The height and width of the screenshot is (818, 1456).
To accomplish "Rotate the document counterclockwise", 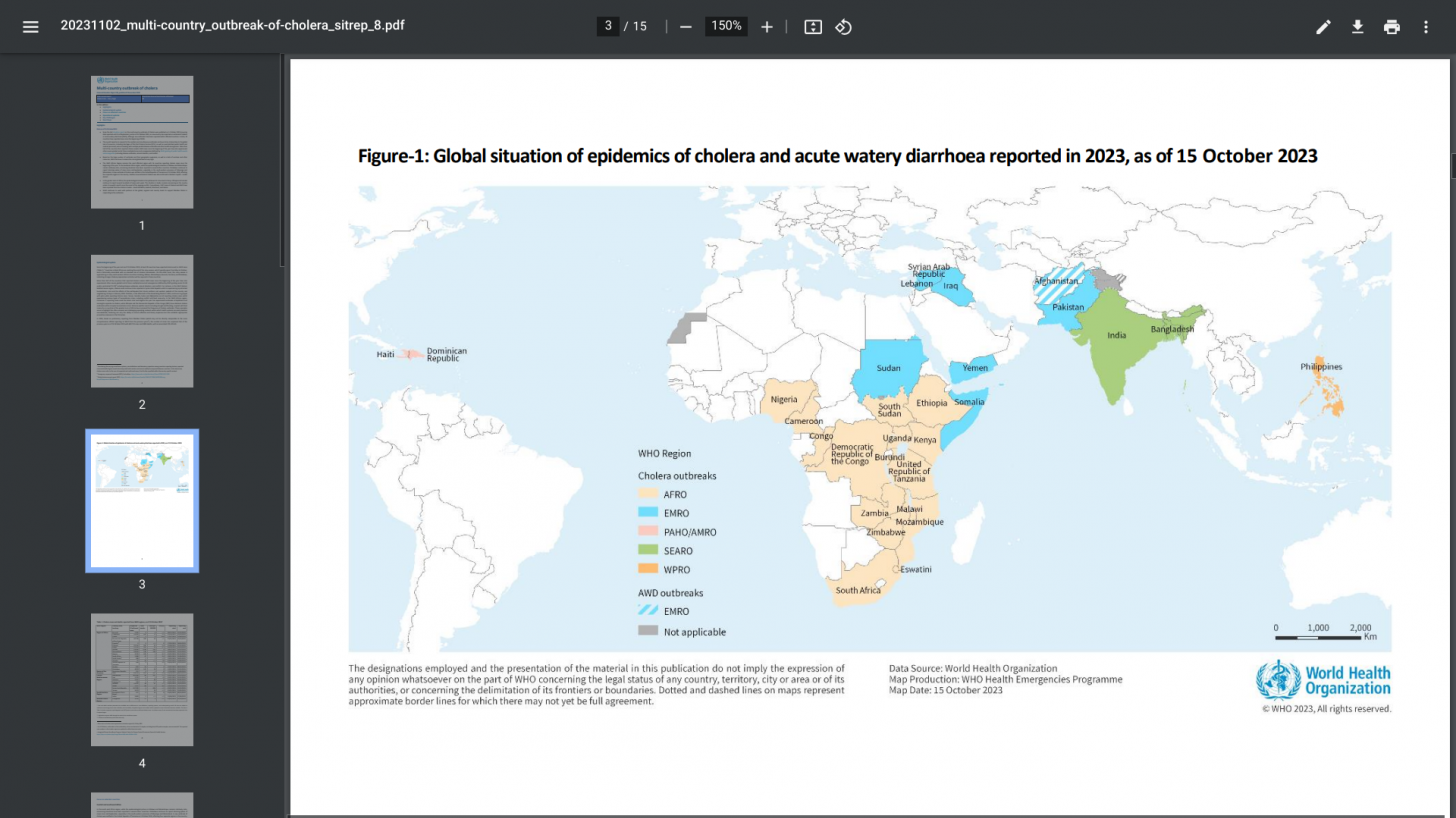I will click(x=843, y=27).
